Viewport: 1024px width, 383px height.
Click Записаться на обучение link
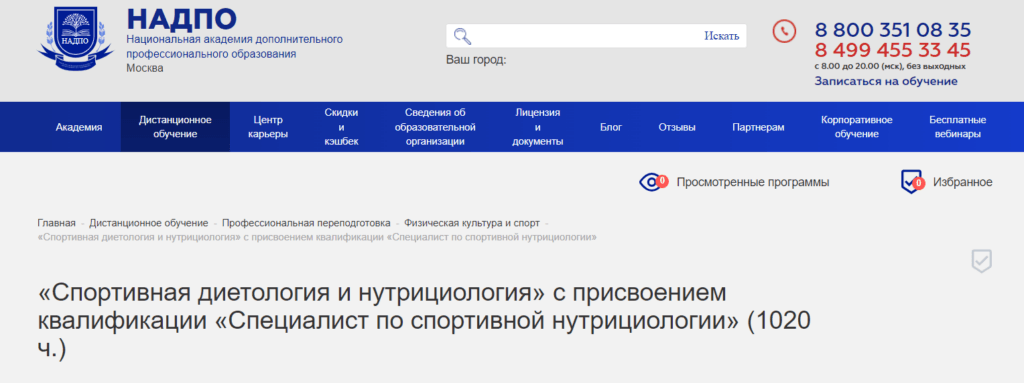pos(886,81)
